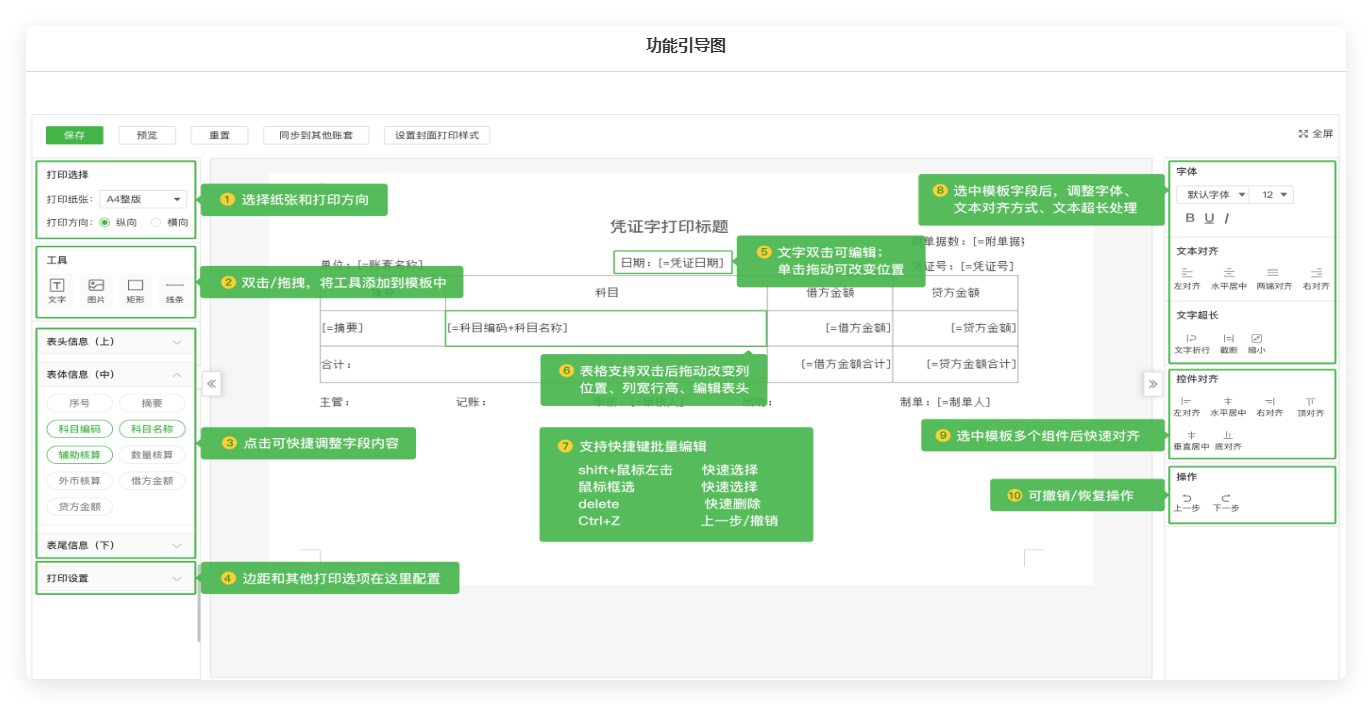This screenshot has height=706, width=1372.
Task: Expand the 表头信息（上） section
Action: (x=115, y=342)
